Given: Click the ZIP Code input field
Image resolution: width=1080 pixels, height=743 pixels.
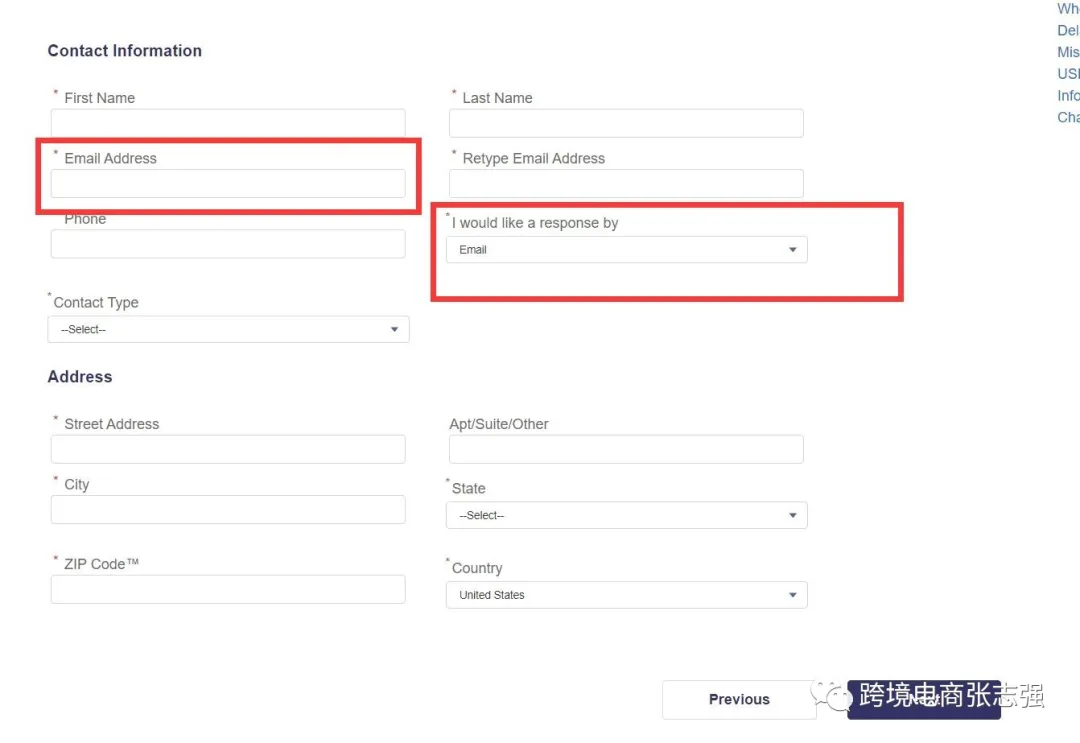Looking at the screenshot, I should point(228,589).
